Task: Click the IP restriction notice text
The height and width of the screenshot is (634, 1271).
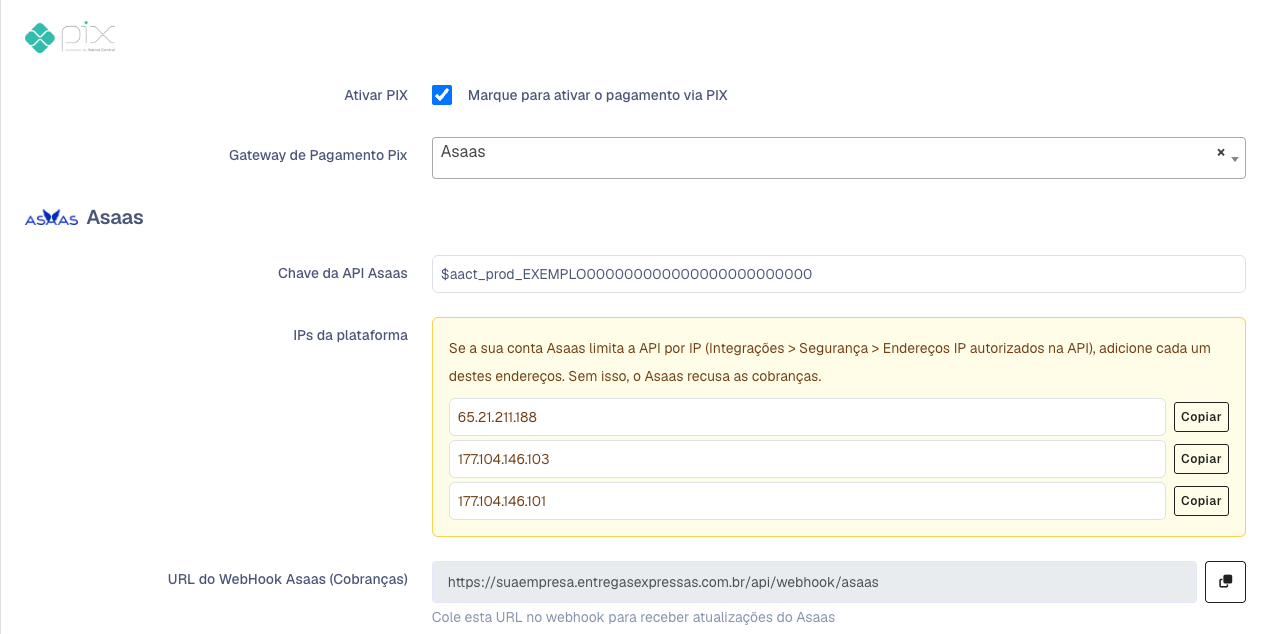Action: (x=830, y=362)
